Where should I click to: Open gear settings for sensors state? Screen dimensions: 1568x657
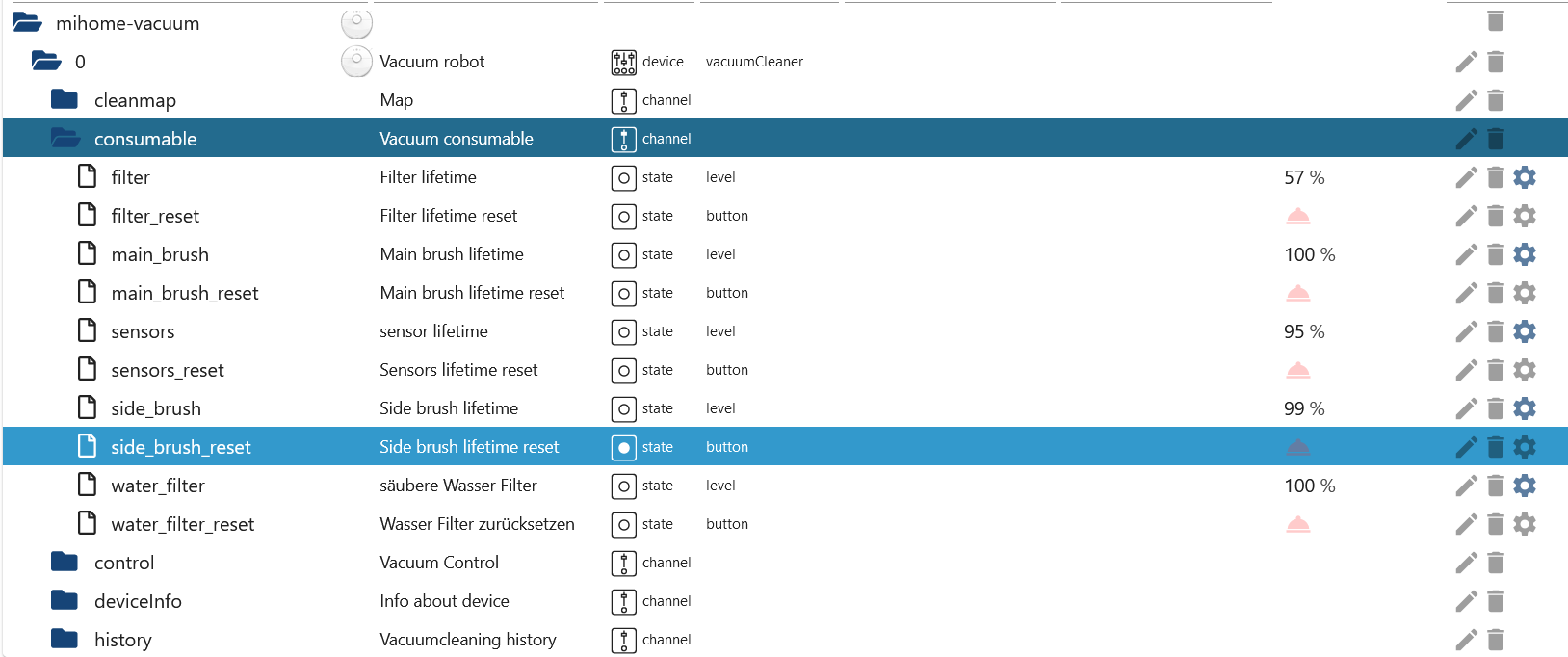pos(1524,331)
